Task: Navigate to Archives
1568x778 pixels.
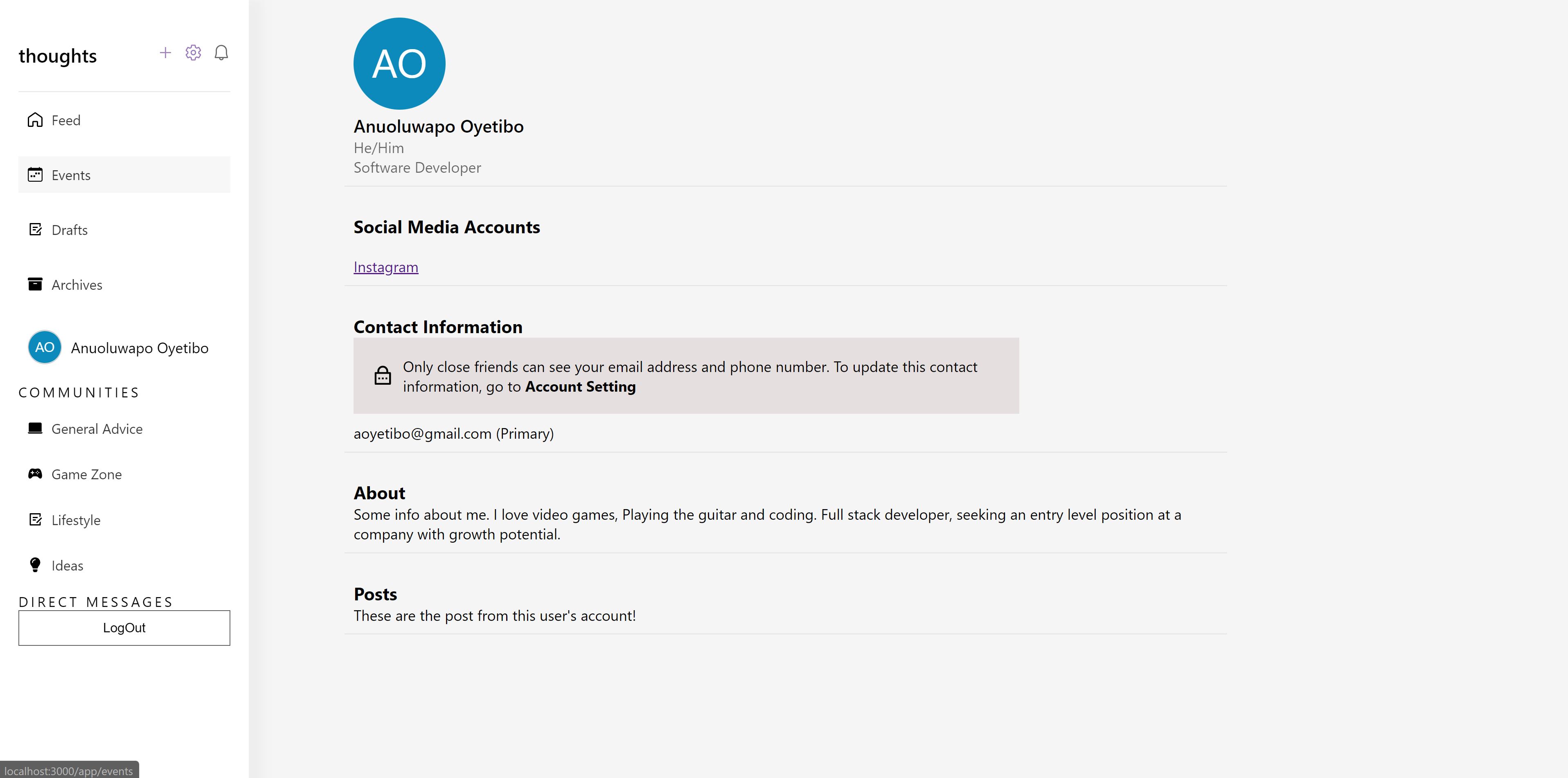Action: [x=124, y=284]
